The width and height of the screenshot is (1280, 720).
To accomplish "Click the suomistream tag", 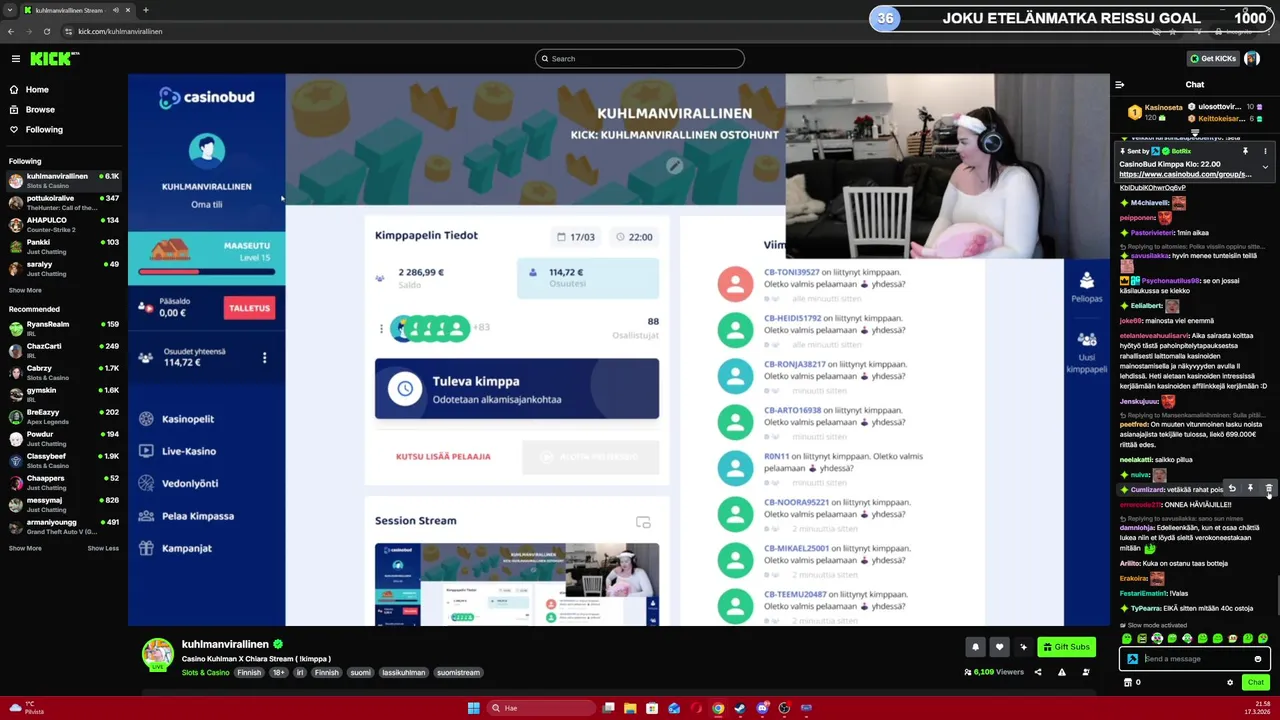I will pyautogui.click(x=458, y=672).
